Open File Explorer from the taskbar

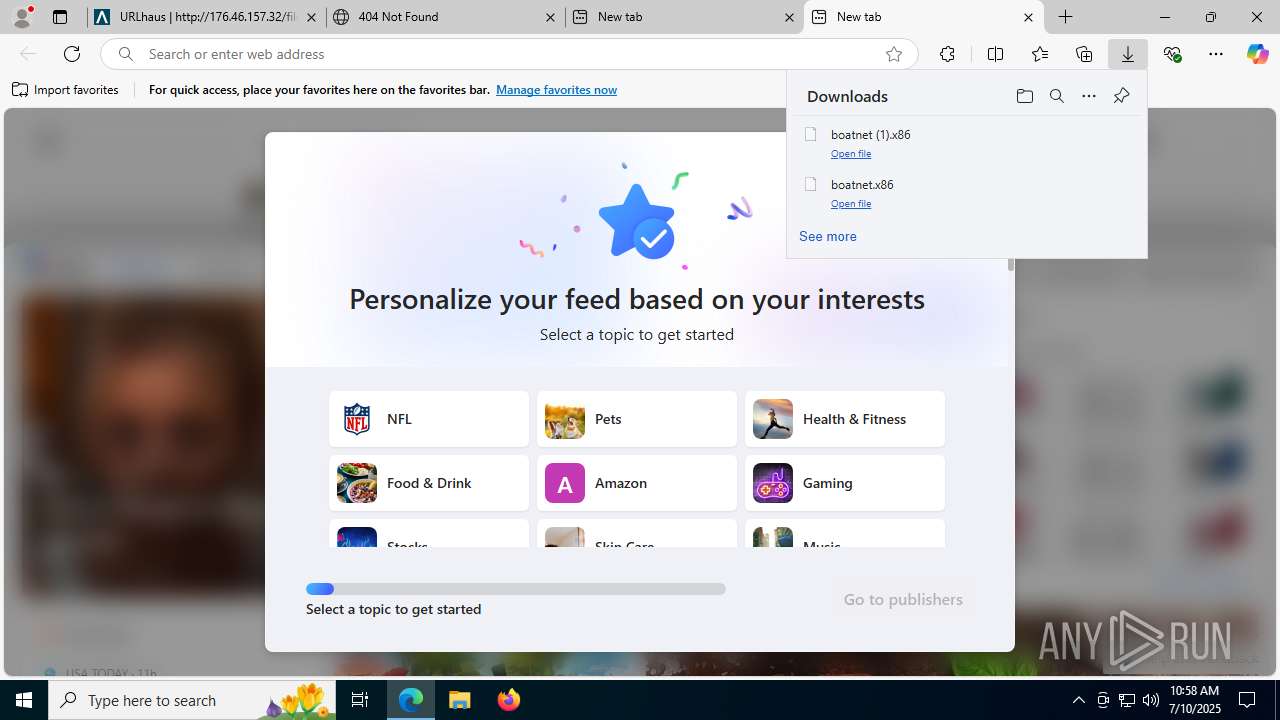coord(460,700)
